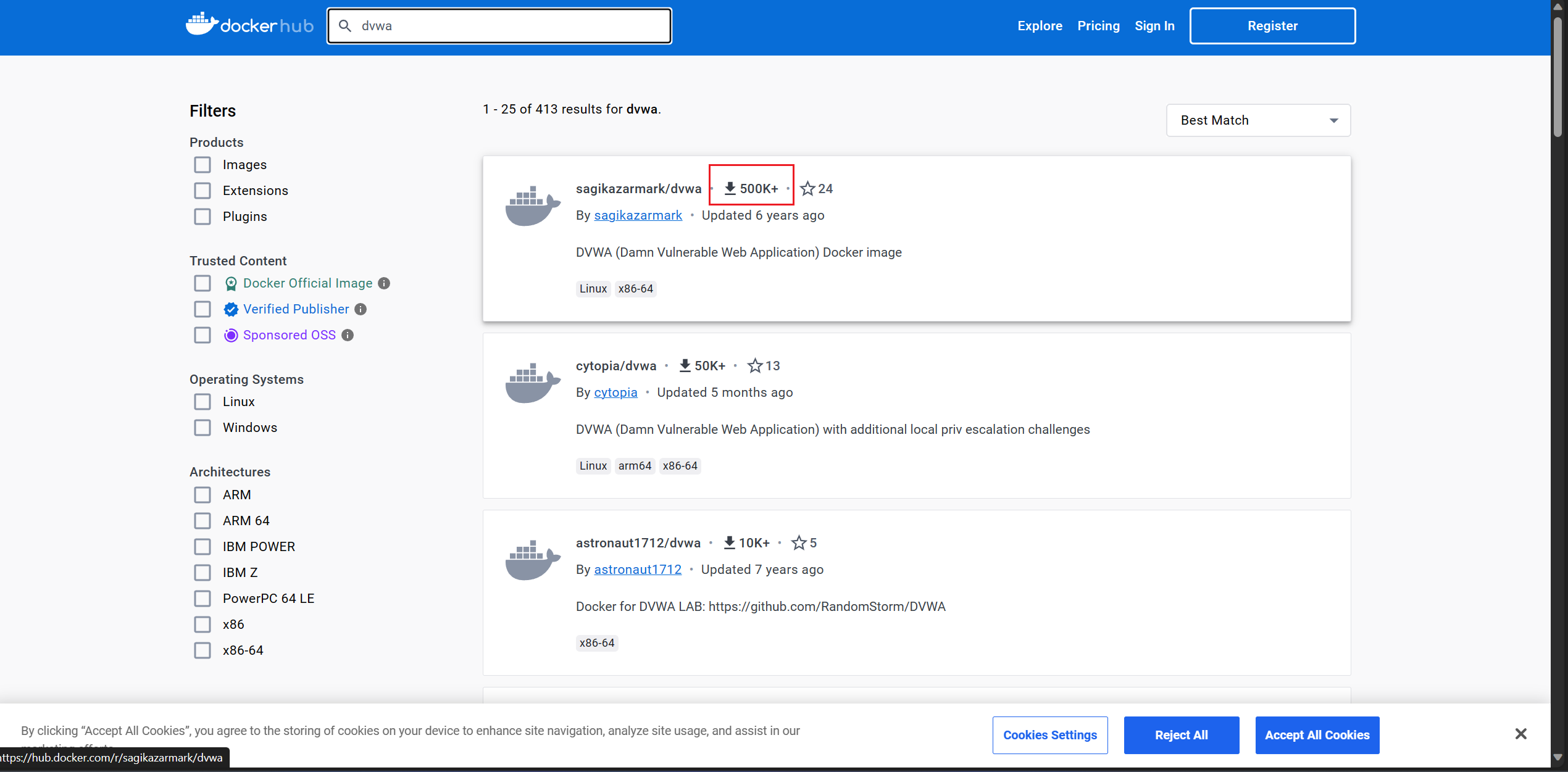Viewport: 1568px width, 772px height.
Task: Open the sagikazarmark publisher link
Action: coord(638,215)
